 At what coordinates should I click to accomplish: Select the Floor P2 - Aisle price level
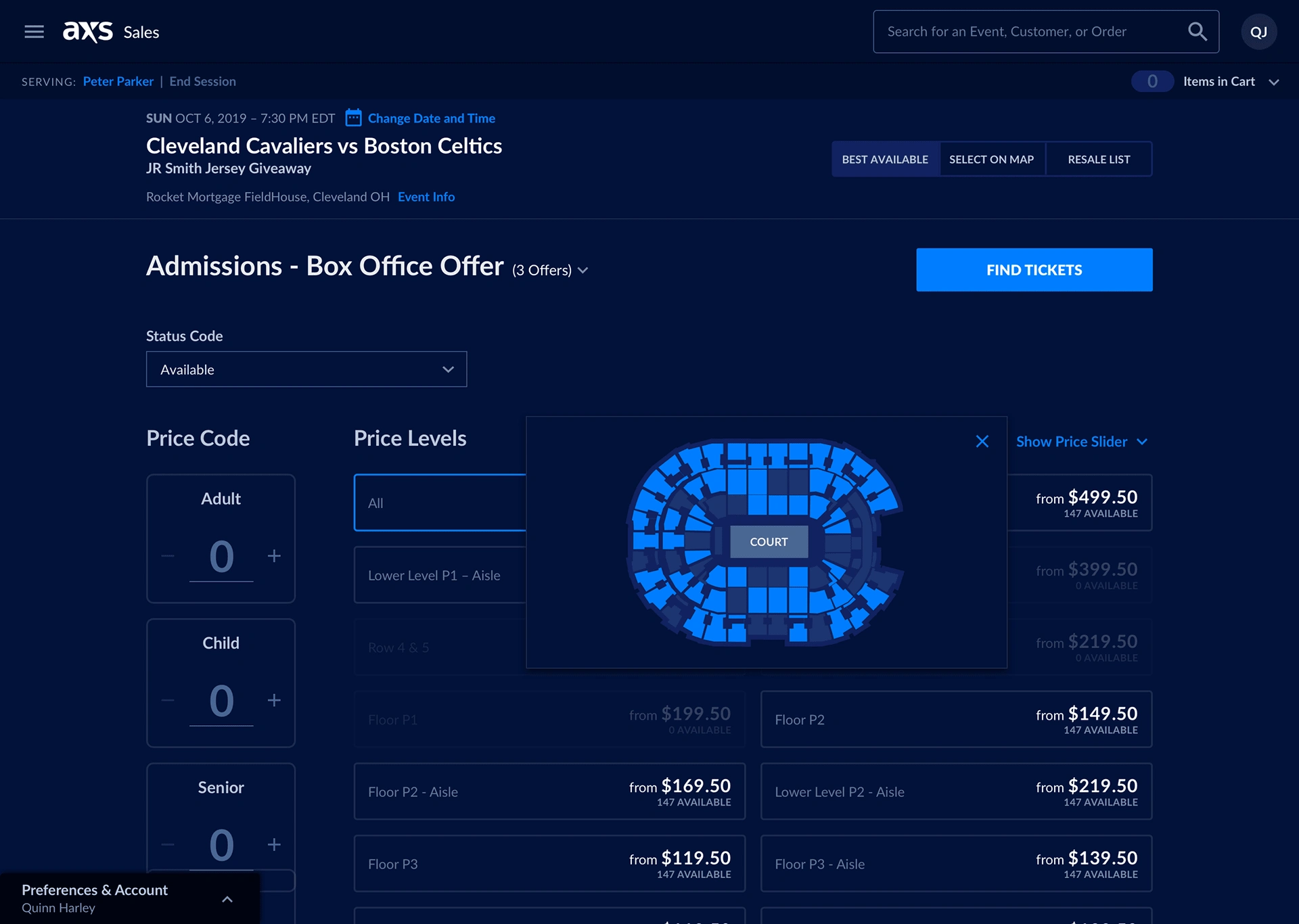(x=549, y=791)
